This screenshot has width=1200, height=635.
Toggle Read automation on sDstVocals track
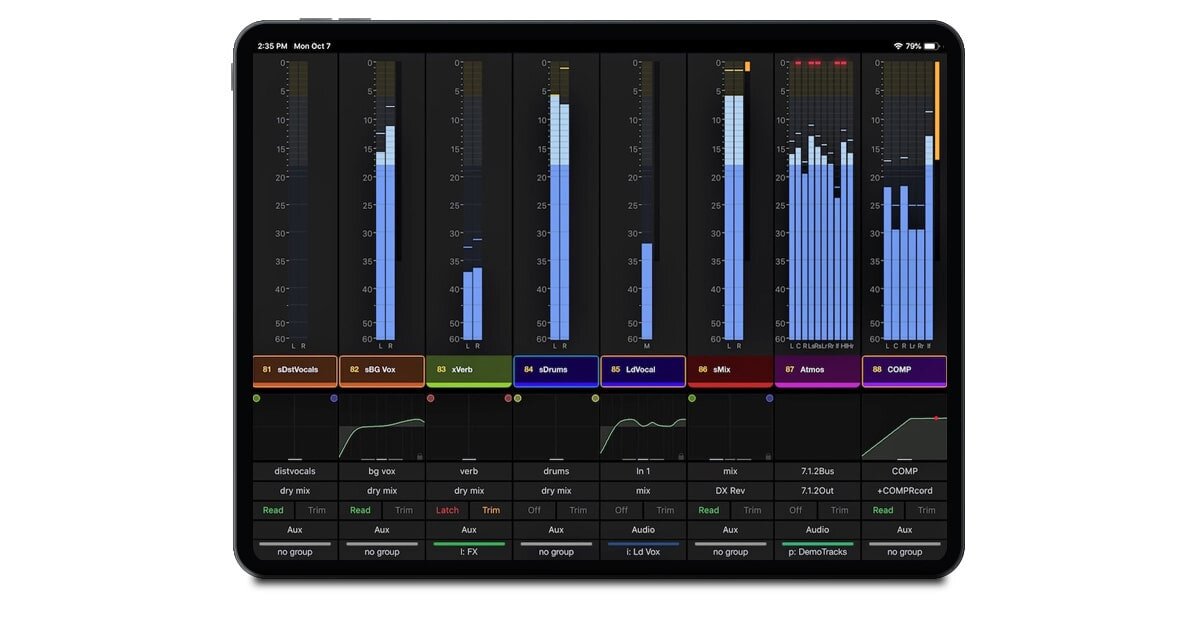tap(273, 510)
